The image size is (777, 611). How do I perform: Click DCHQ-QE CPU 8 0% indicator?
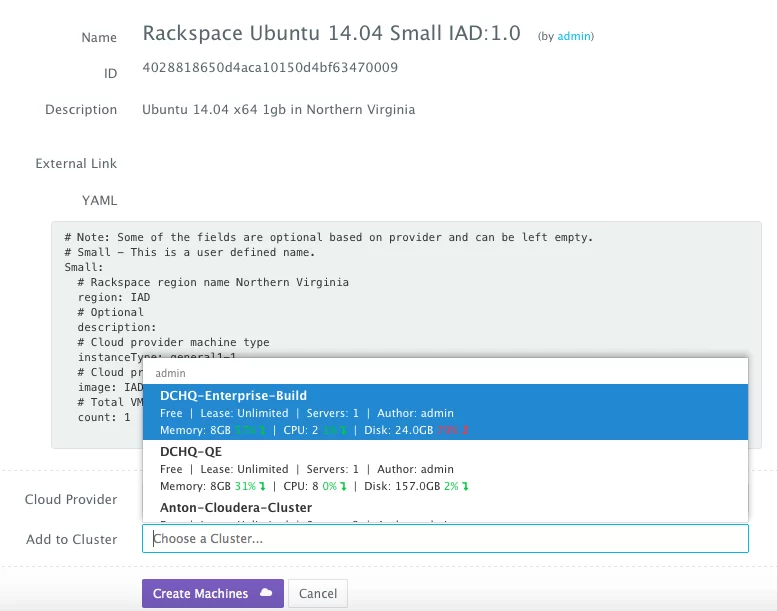click(x=315, y=486)
